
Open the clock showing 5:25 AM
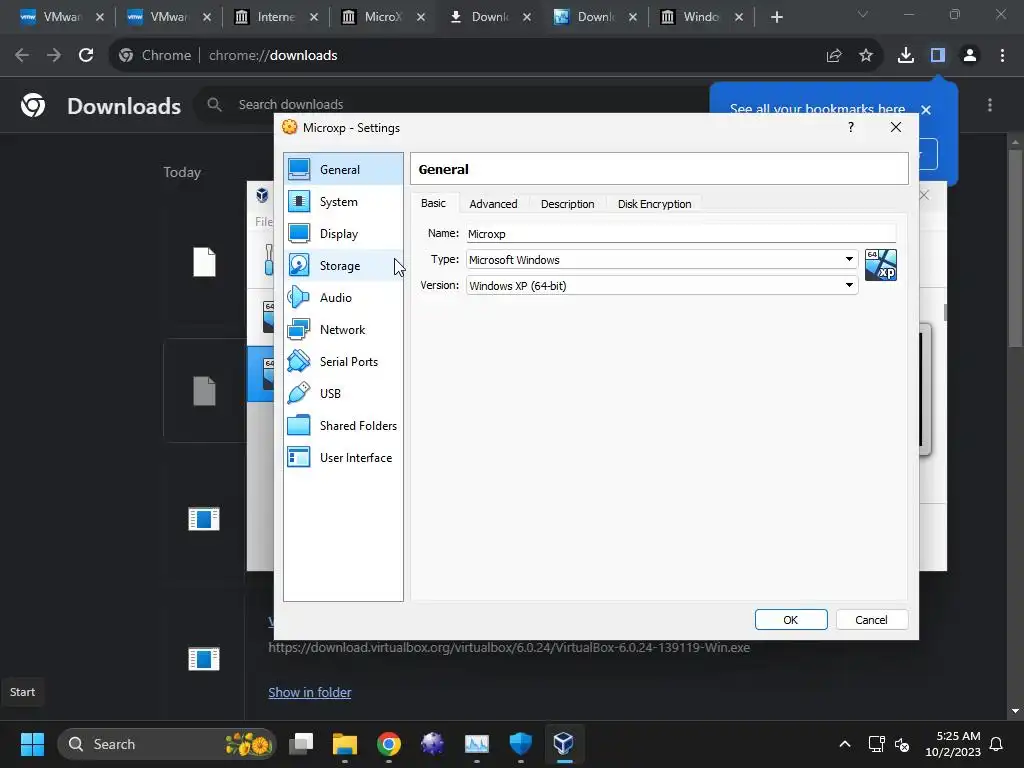(x=953, y=744)
